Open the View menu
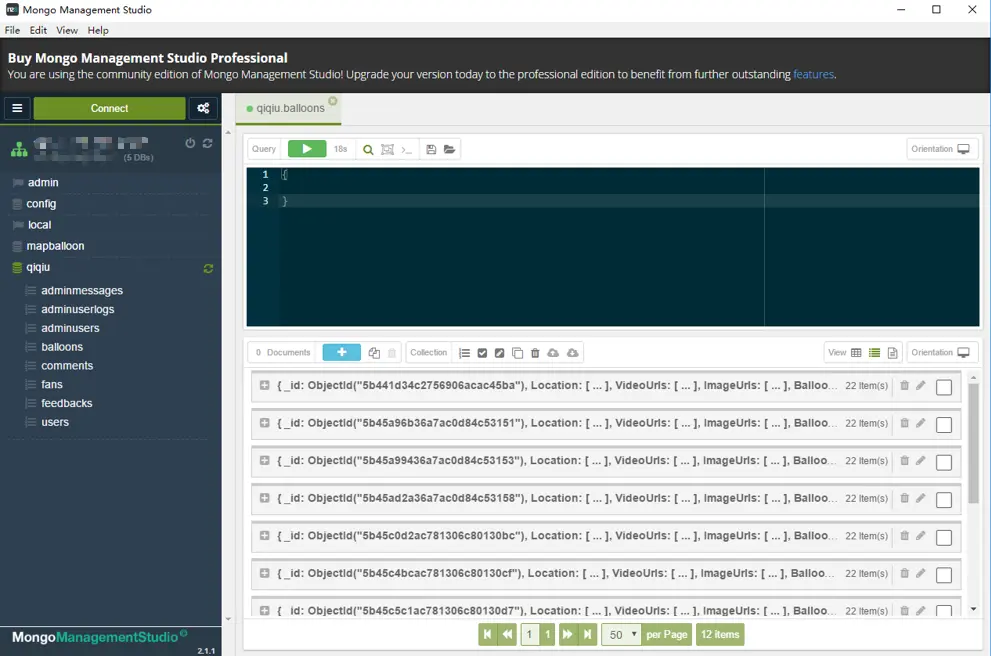This screenshot has height=656, width=991. point(67,30)
